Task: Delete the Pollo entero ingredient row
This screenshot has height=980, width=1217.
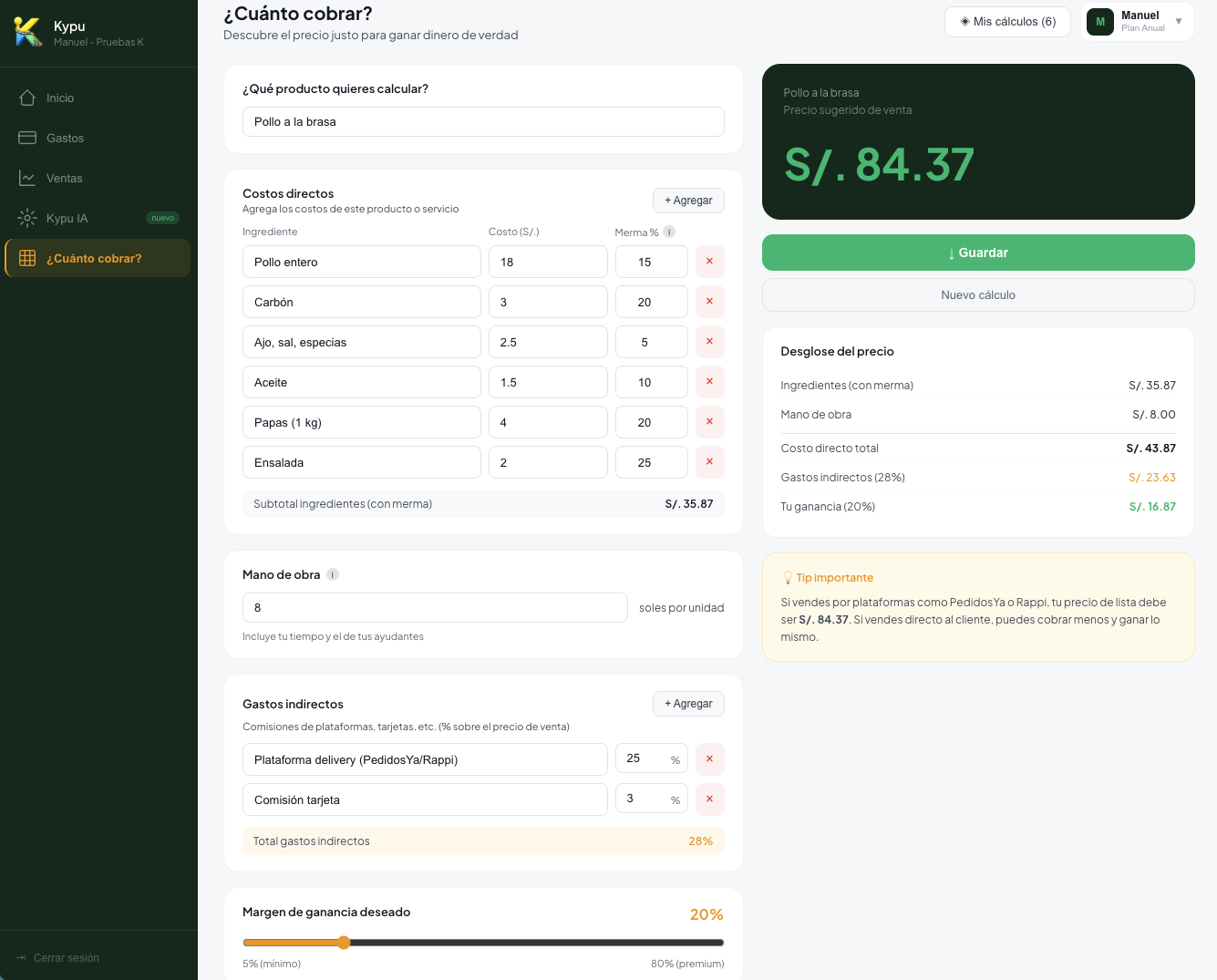Action: (709, 262)
